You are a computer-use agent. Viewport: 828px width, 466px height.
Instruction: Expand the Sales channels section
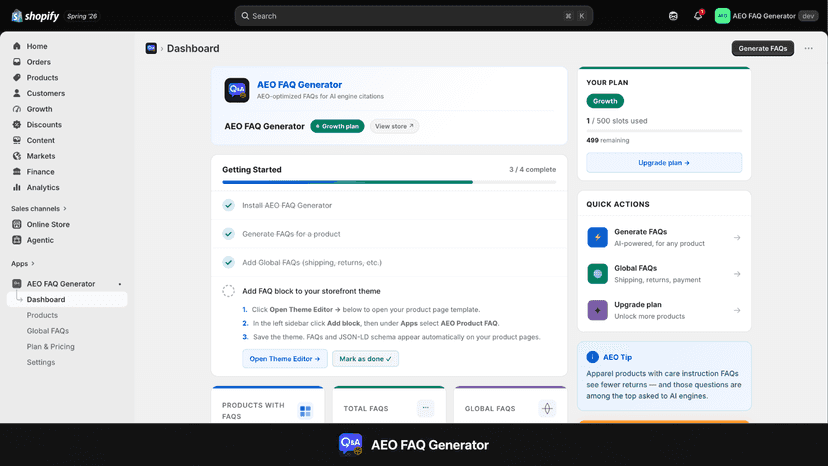pos(39,209)
